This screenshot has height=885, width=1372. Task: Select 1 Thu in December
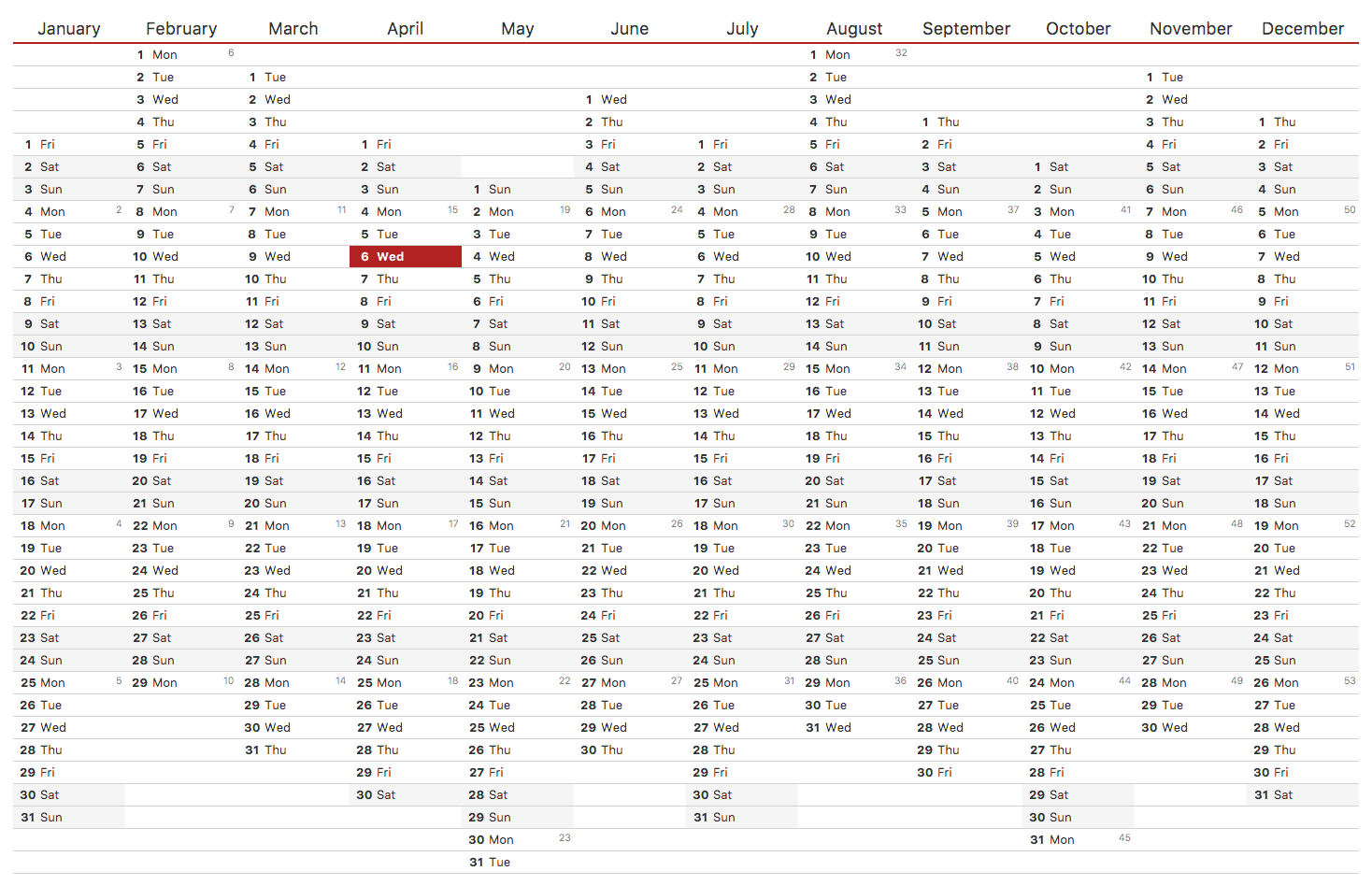point(1303,121)
